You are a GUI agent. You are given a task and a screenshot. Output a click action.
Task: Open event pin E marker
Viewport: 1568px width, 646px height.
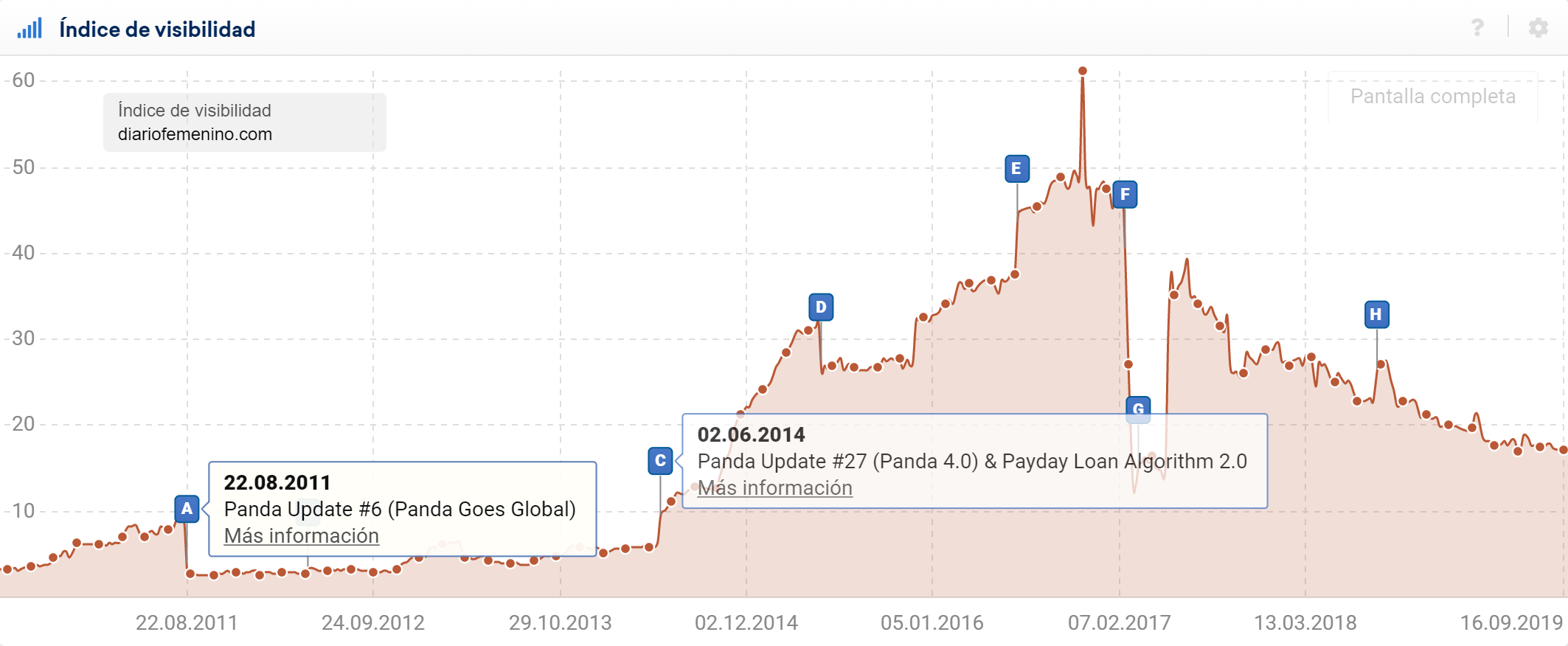[x=1016, y=169]
